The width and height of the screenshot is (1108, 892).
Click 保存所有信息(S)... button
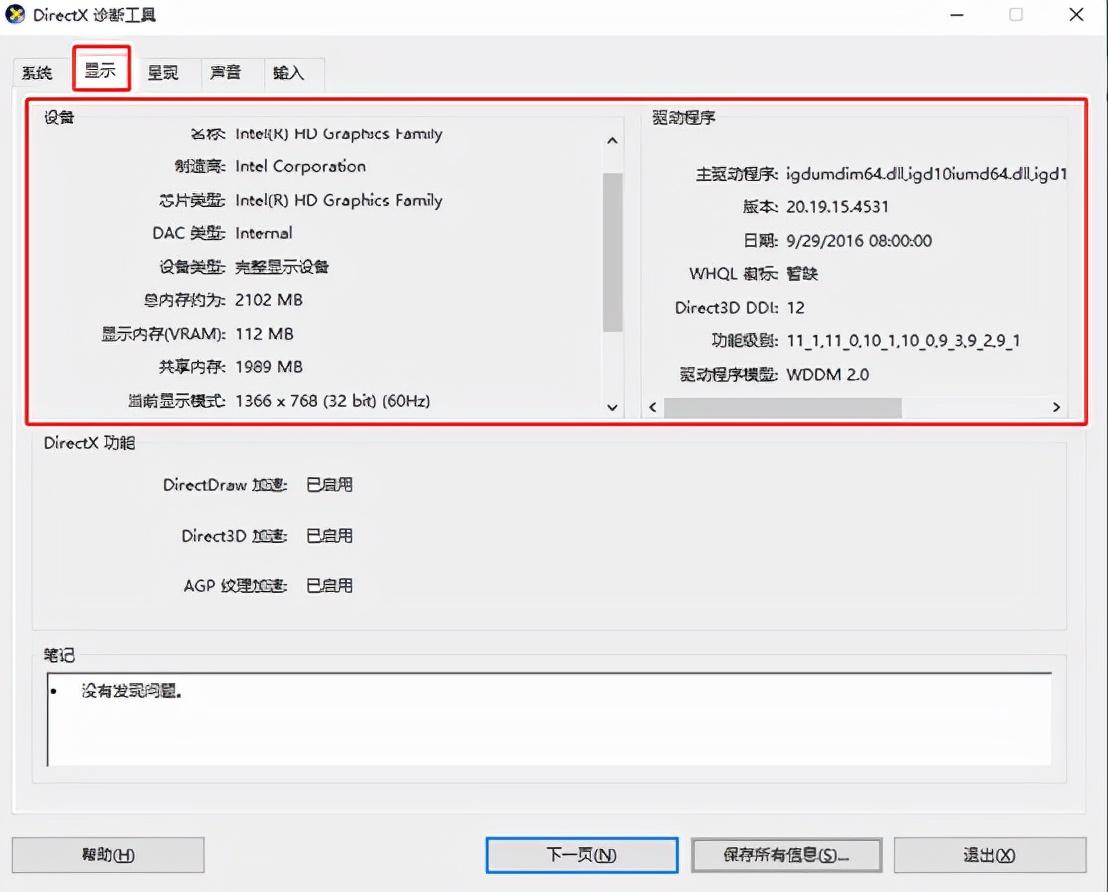pos(786,855)
